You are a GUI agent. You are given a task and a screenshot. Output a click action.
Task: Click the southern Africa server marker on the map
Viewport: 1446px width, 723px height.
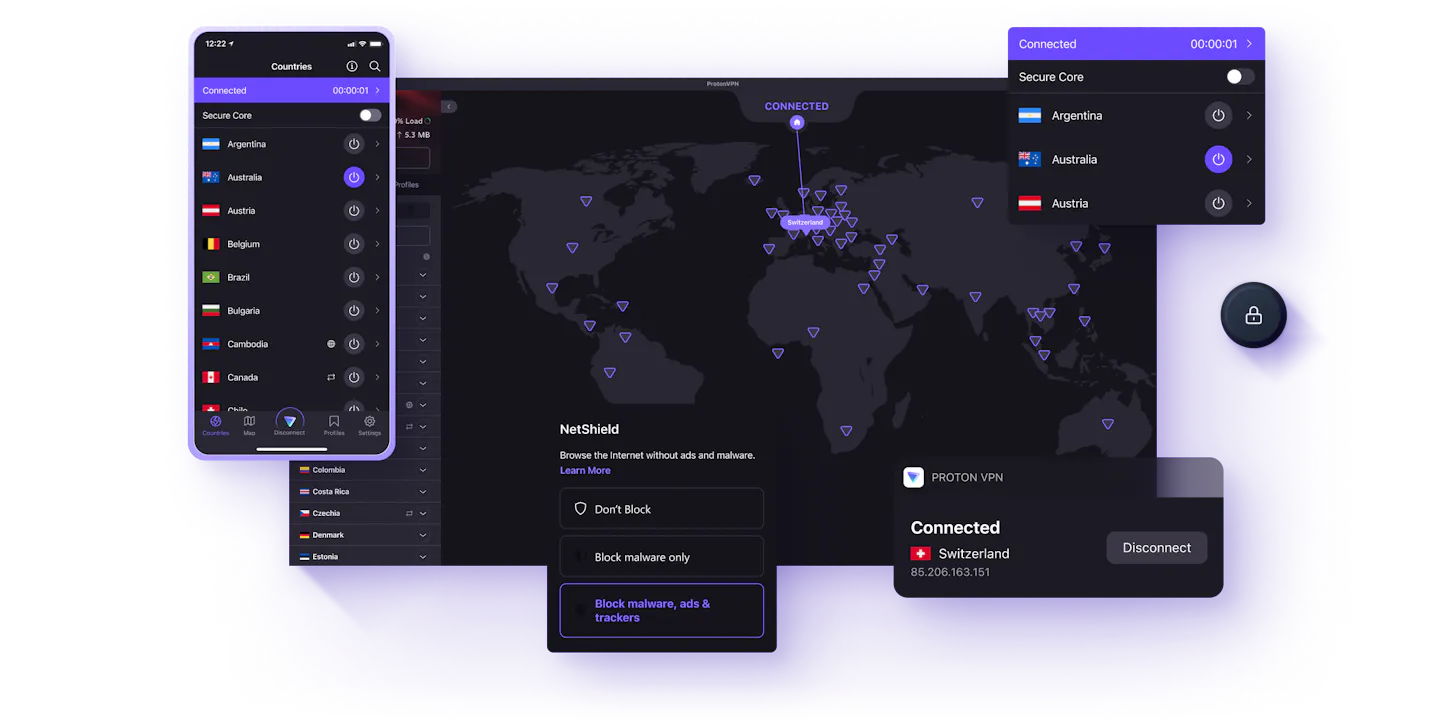(x=846, y=431)
